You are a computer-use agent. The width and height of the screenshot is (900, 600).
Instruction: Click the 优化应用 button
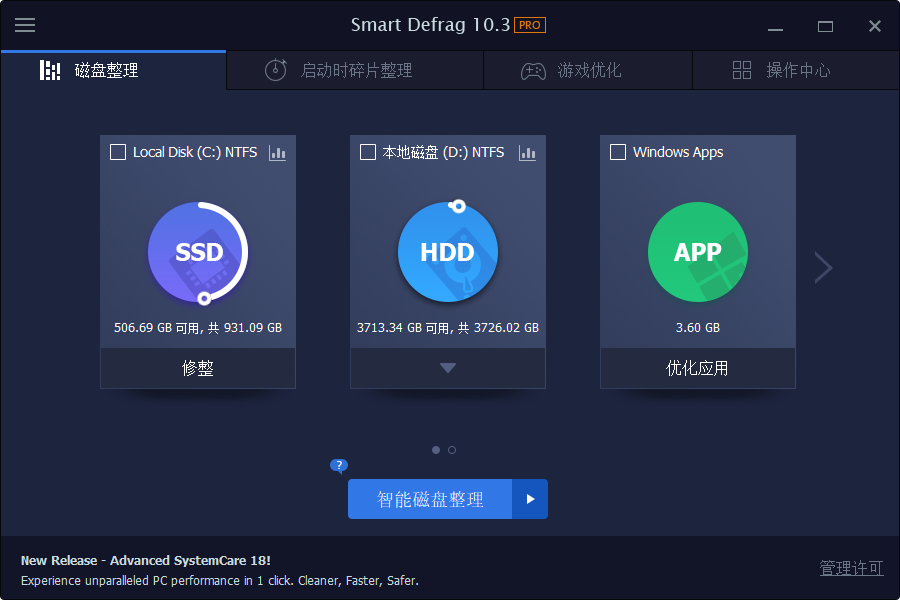click(x=697, y=368)
